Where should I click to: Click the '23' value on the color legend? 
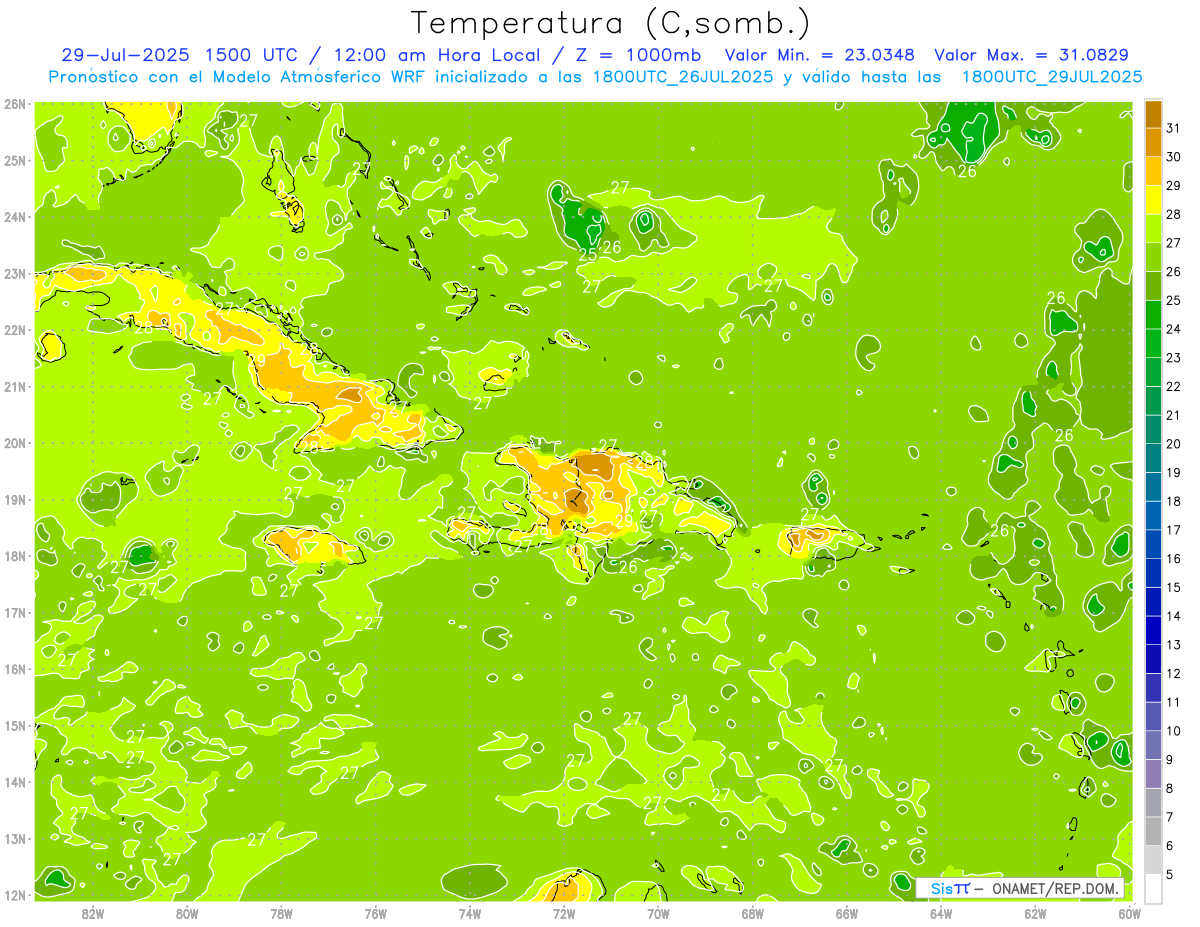(1173, 358)
